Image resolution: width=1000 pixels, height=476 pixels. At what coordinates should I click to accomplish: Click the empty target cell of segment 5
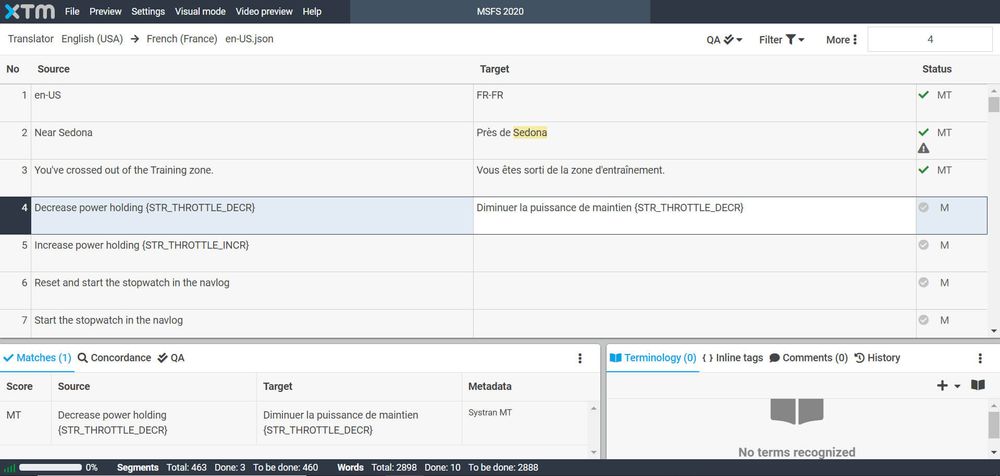[x=695, y=253]
